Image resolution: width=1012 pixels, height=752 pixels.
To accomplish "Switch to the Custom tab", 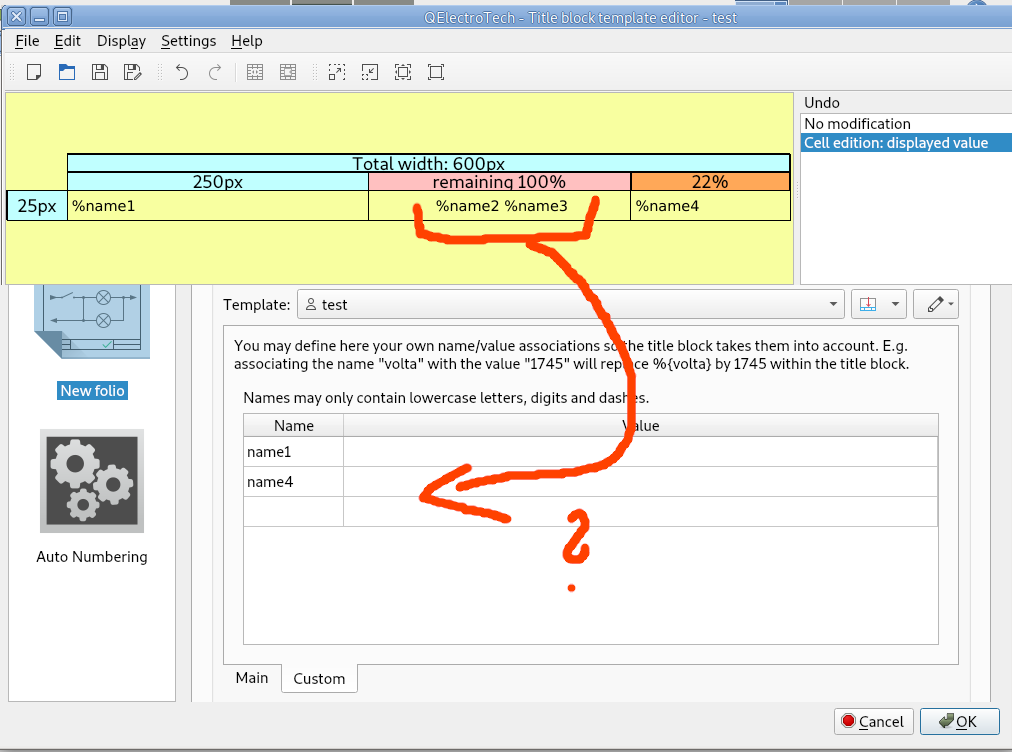I will 319,679.
